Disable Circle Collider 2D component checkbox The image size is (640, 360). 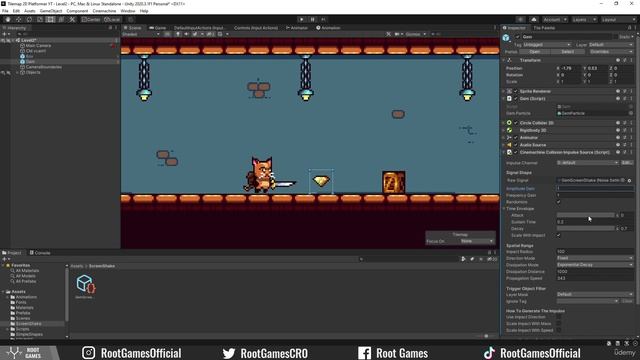click(516, 122)
